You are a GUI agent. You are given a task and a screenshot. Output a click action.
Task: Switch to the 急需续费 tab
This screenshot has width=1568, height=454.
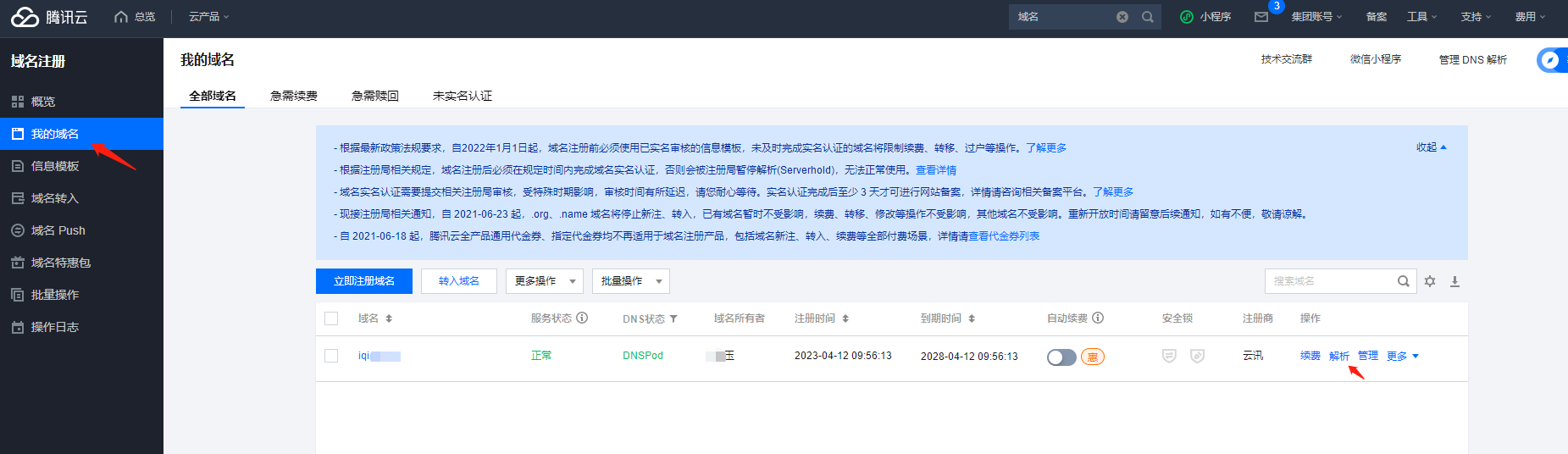(x=293, y=96)
